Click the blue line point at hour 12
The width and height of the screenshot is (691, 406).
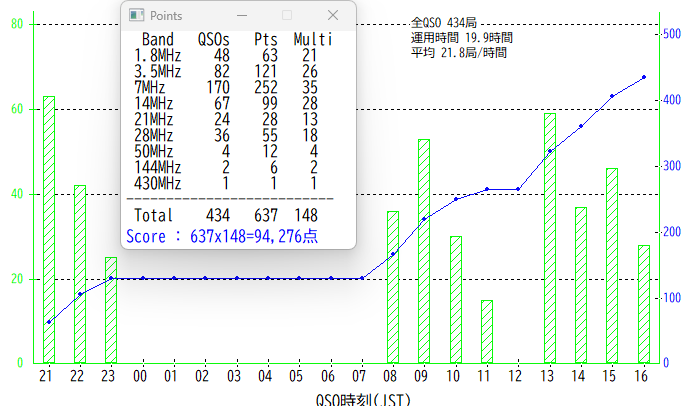click(x=518, y=189)
